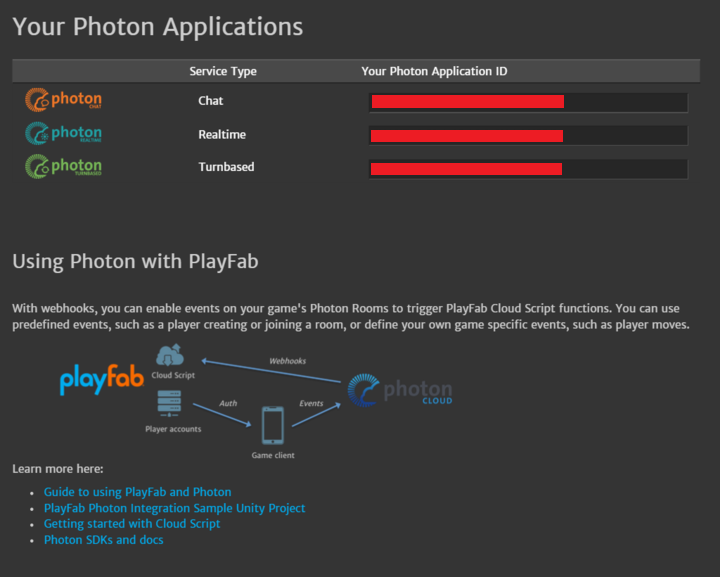Click the Webhooks arrow label in diagram
Screen dimensions: 720x577
tap(287, 361)
